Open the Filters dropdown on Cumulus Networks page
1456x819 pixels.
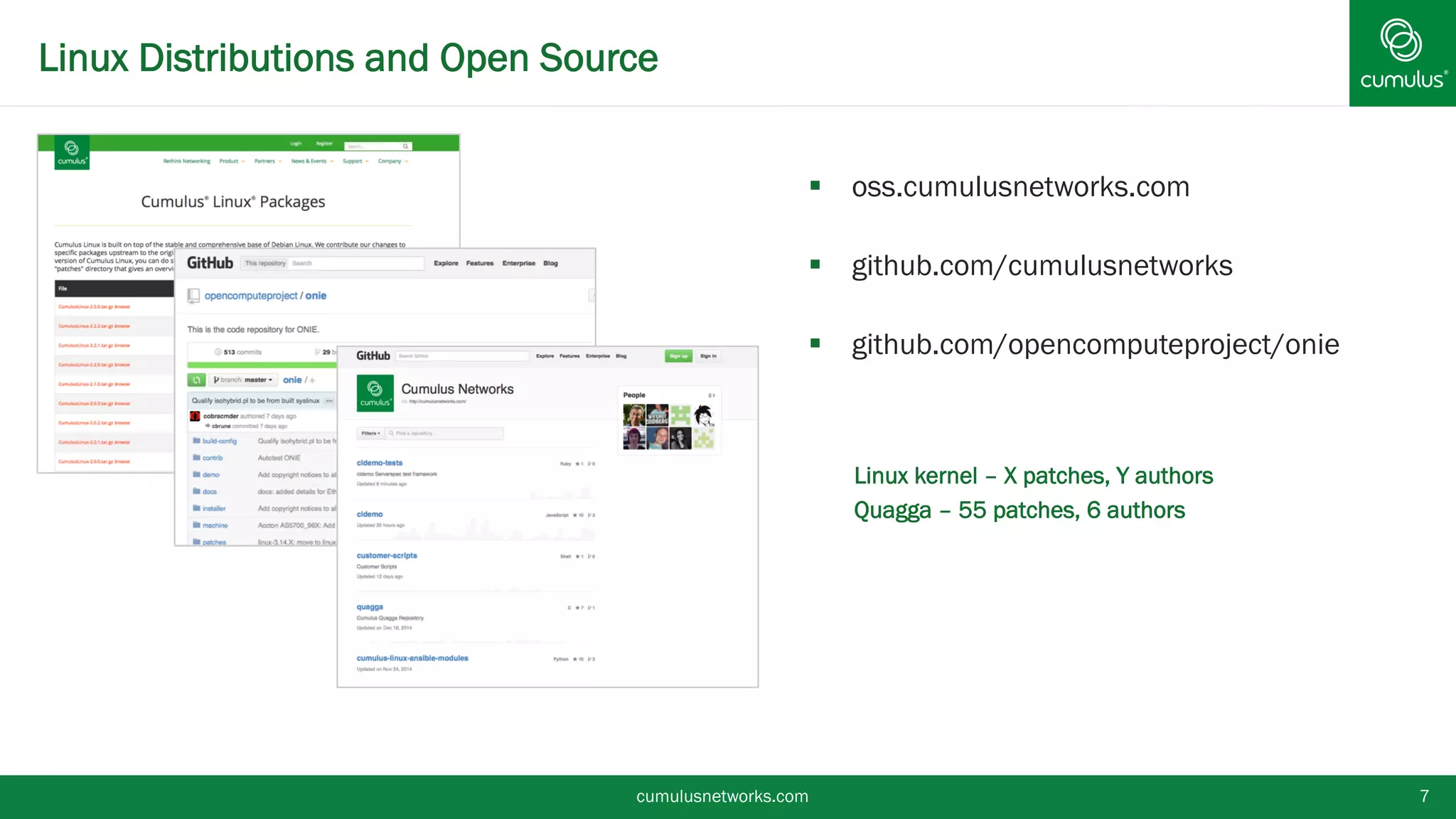point(370,433)
